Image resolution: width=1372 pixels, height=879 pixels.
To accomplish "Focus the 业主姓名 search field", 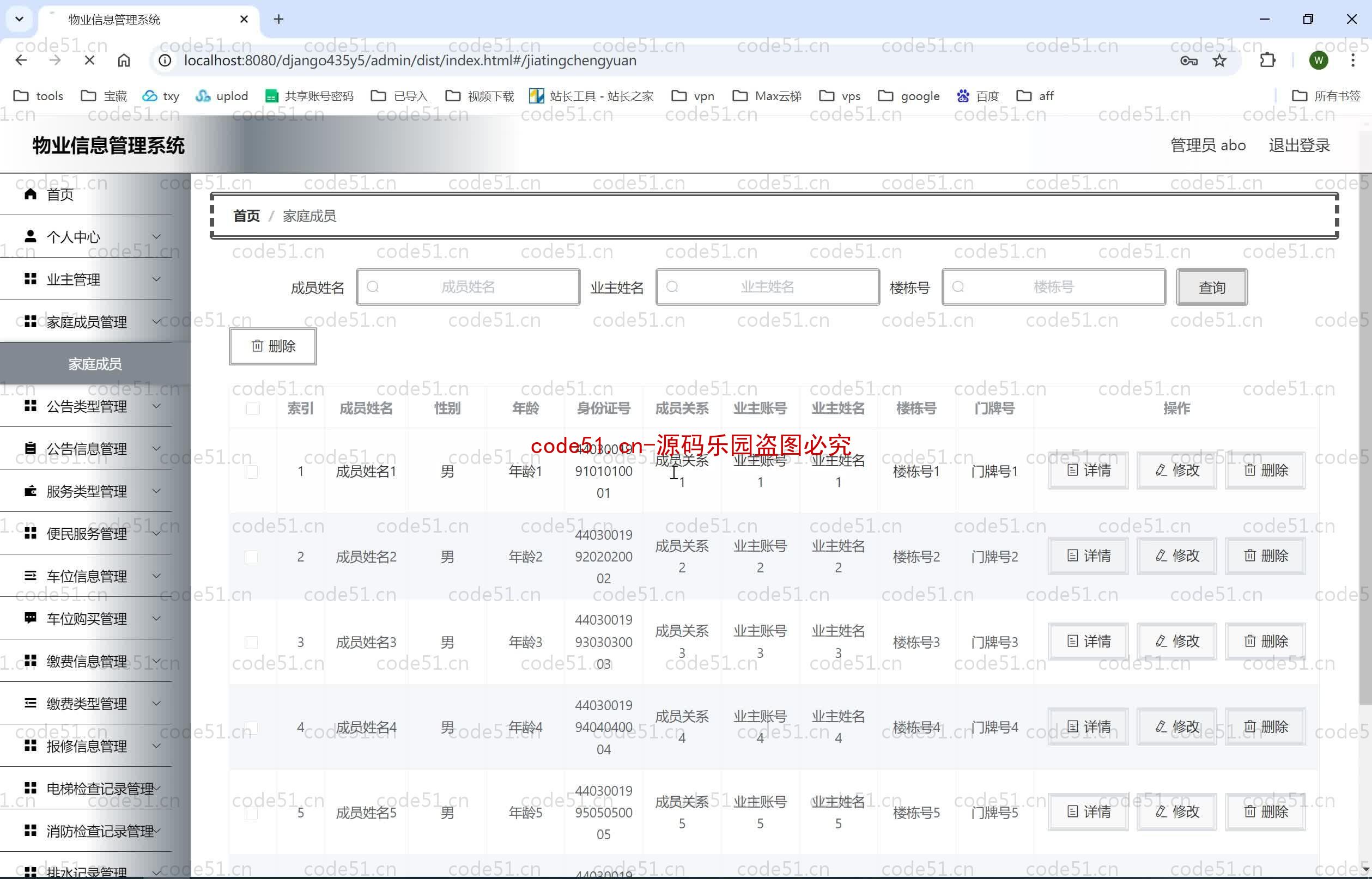I will [767, 287].
